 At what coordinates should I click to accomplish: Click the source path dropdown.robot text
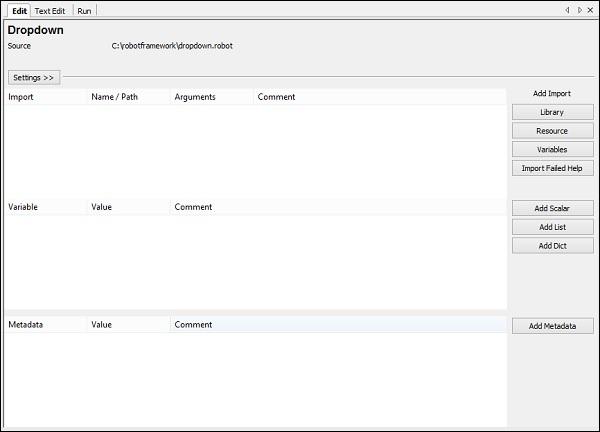tap(172, 46)
